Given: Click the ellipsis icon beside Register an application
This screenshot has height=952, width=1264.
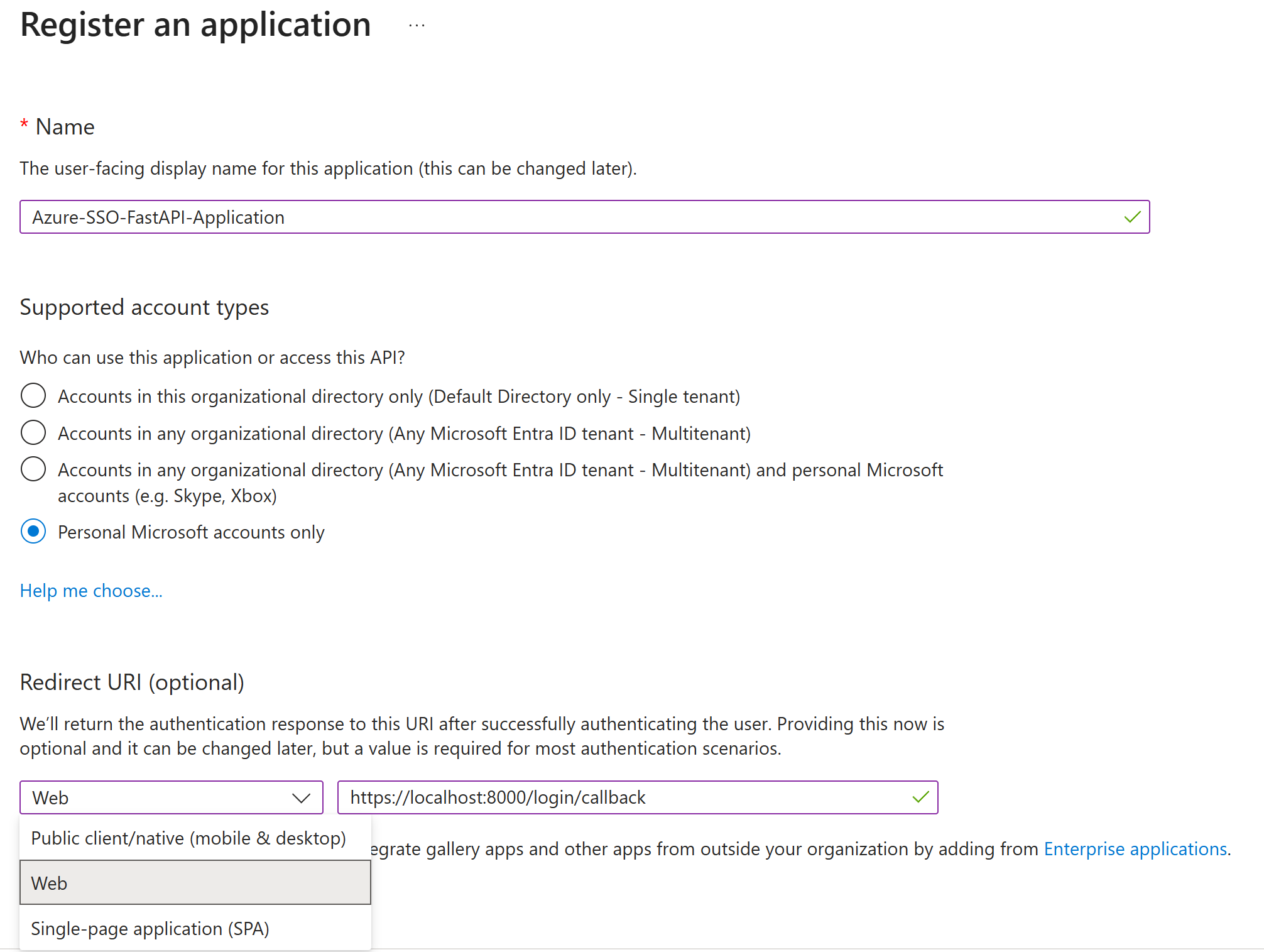Looking at the screenshot, I should pos(417,26).
